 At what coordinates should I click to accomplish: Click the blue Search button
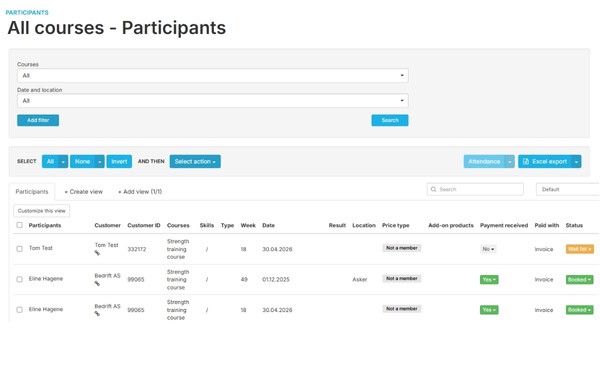(x=390, y=120)
